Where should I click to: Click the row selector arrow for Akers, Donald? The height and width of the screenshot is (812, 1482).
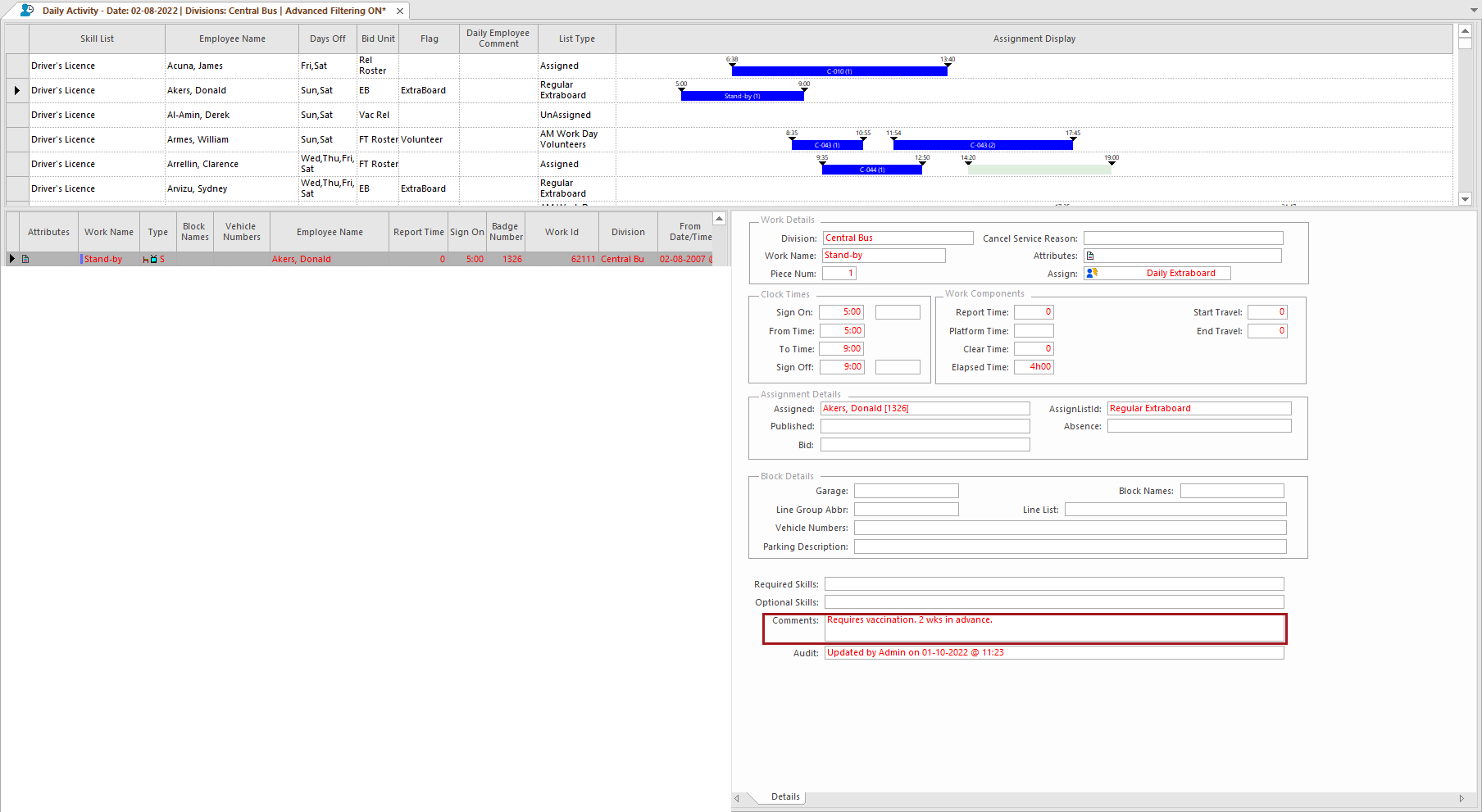click(x=16, y=90)
